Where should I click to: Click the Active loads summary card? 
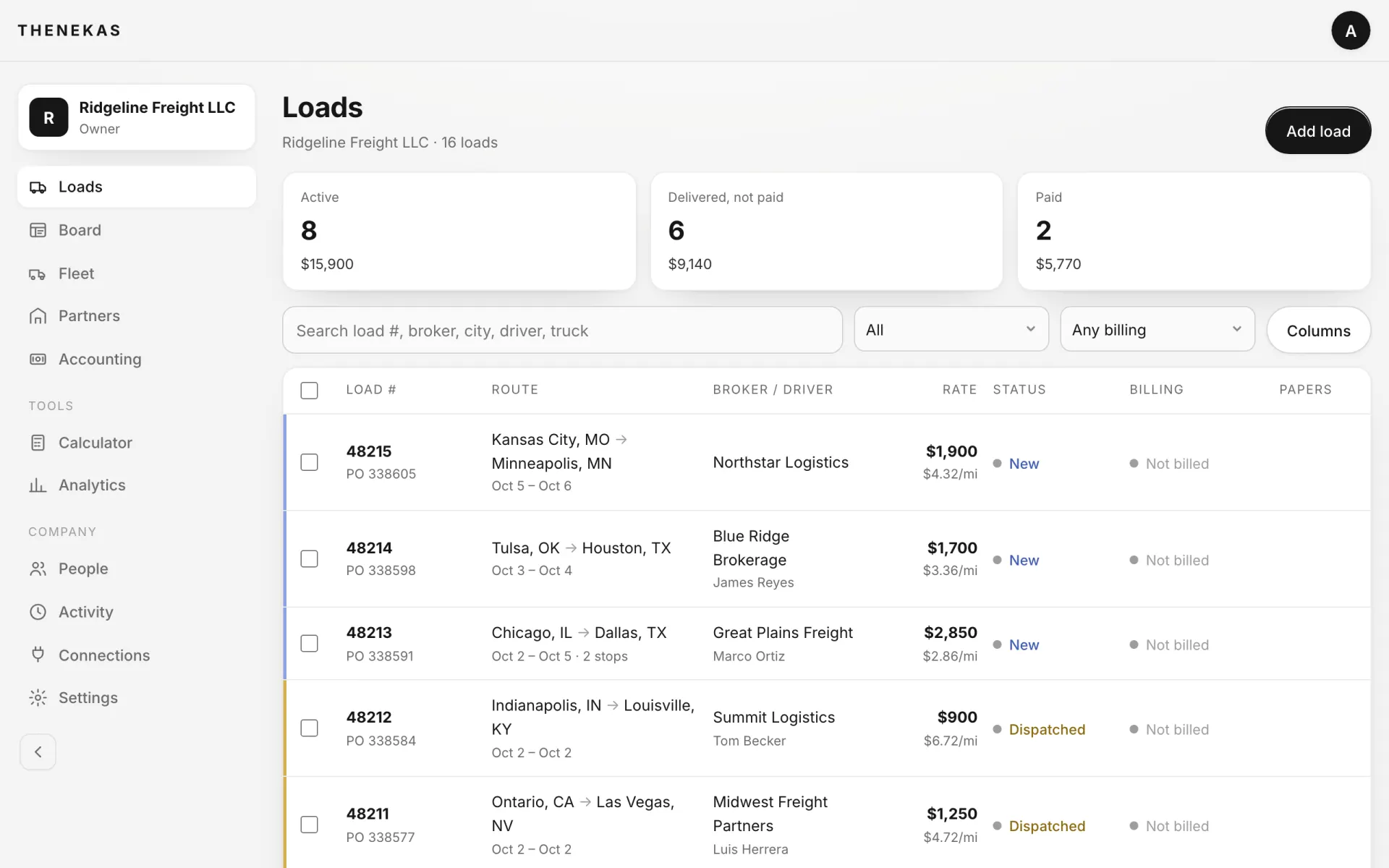click(x=459, y=231)
